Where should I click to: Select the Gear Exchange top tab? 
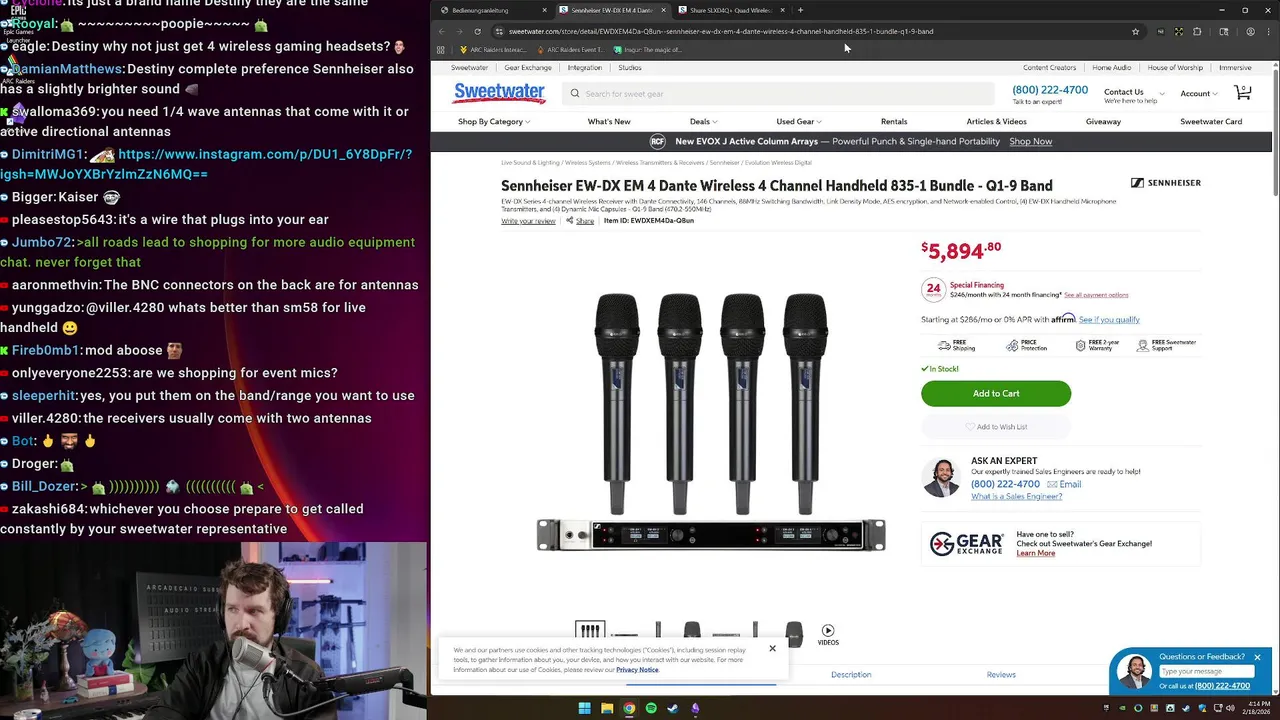[528, 68]
